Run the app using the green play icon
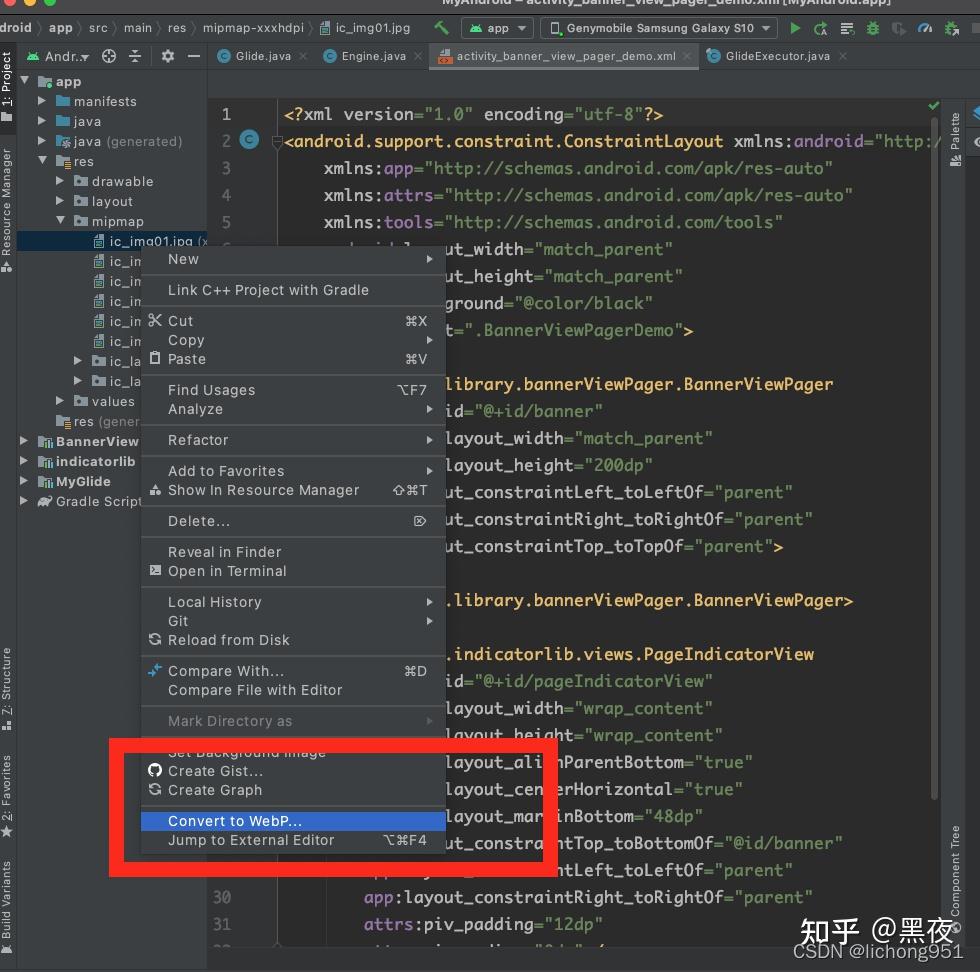 click(x=795, y=29)
